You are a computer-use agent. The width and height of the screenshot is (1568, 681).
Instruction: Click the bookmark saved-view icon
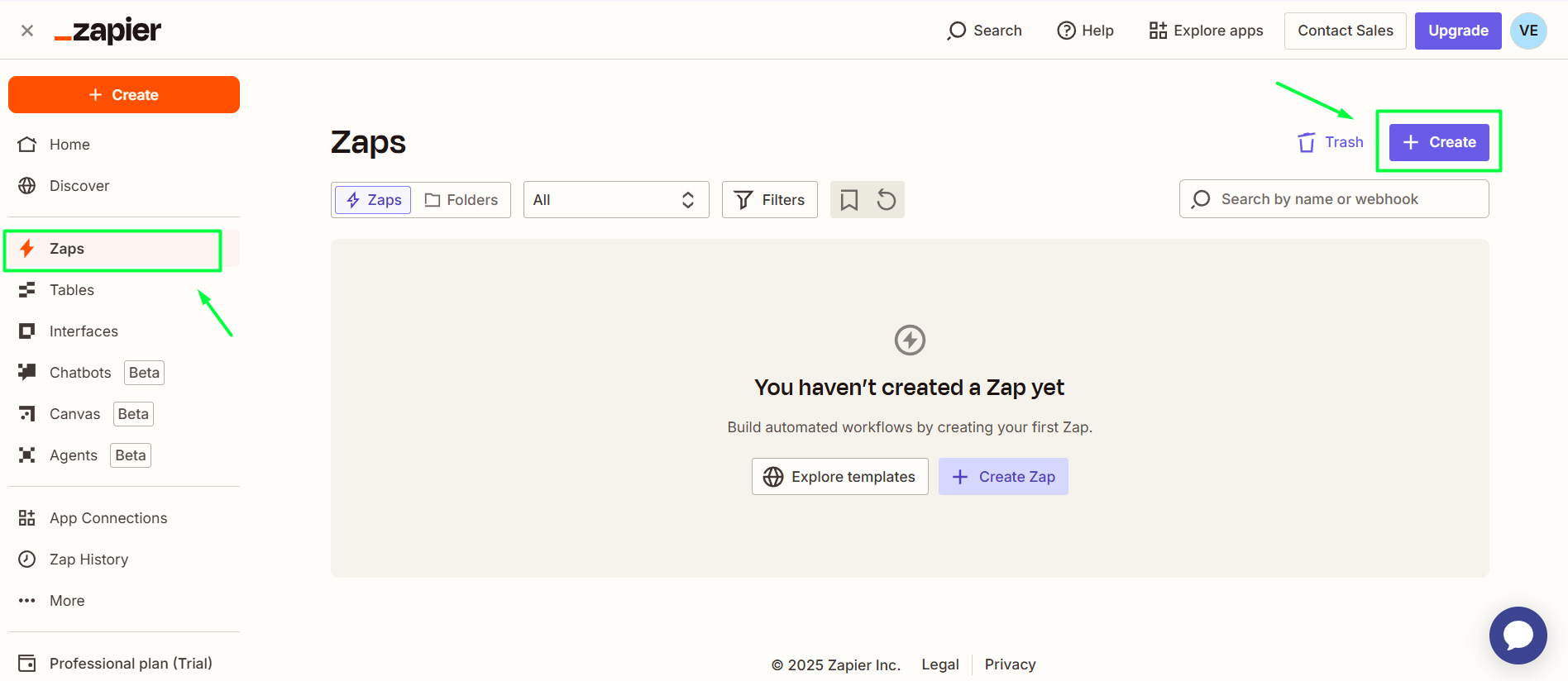click(849, 200)
